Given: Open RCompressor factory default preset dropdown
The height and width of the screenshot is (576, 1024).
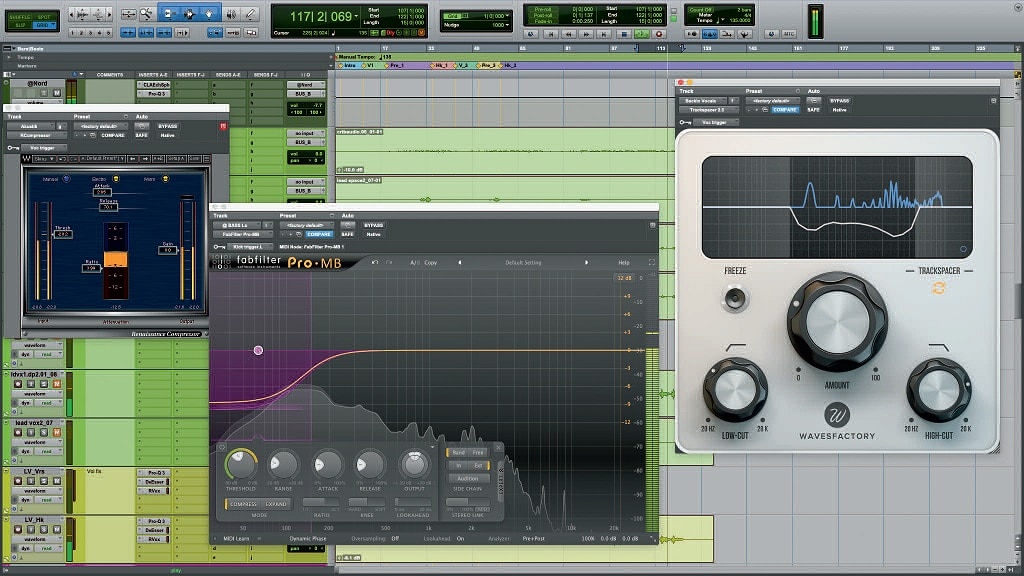Looking at the screenshot, I should pos(100,126).
